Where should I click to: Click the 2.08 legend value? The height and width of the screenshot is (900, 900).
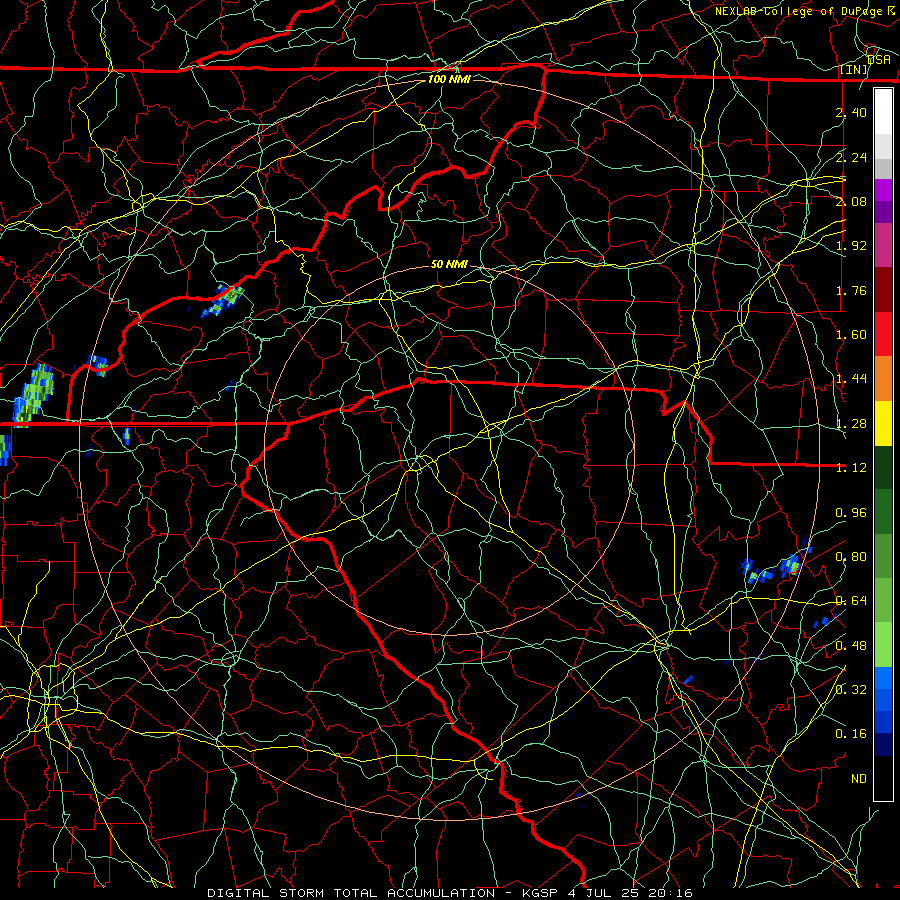pyautogui.click(x=851, y=201)
